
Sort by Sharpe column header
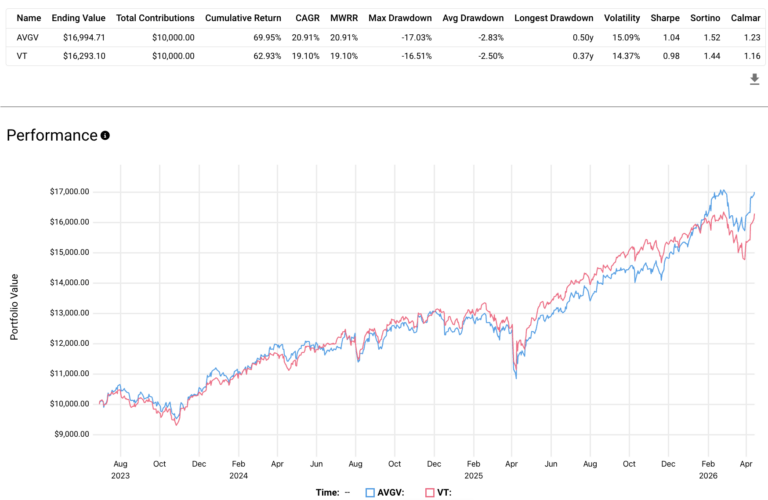(665, 18)
